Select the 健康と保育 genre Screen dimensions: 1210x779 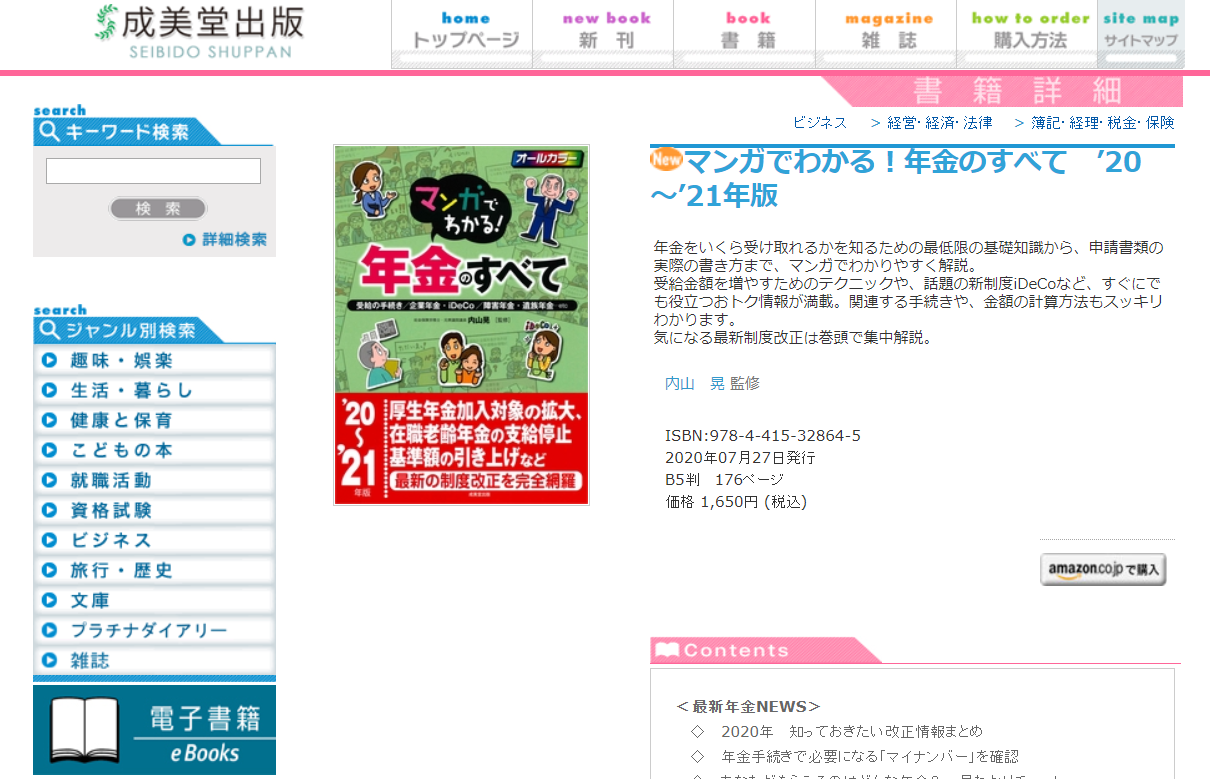(x=154, y=420)
